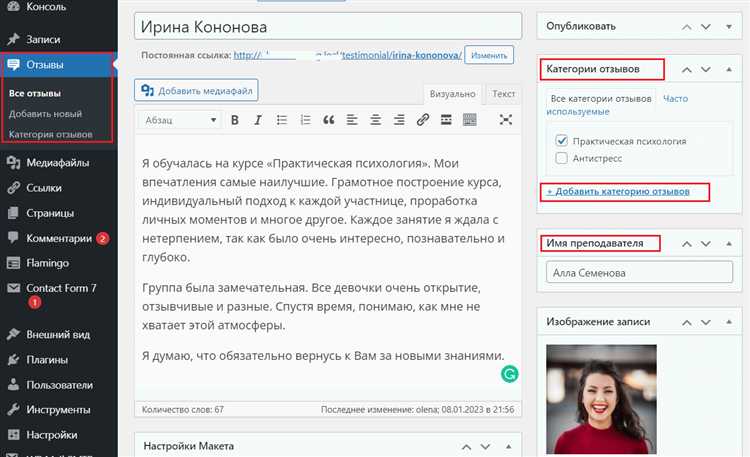Uncheck Практическая психология category
This screenshot has width=750, height=457.
click(562, 141)
